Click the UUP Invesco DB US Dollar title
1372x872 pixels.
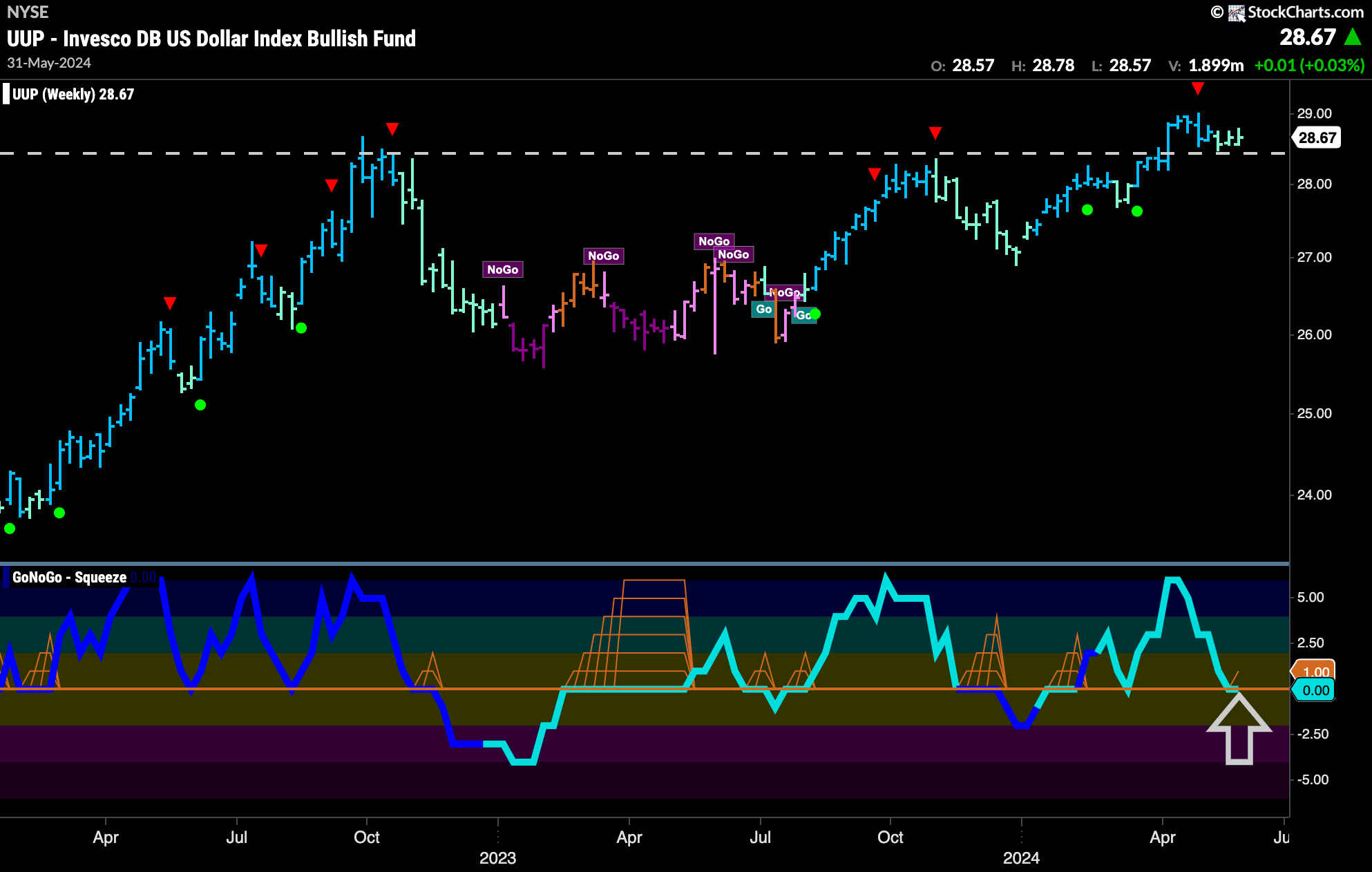coord(211,39)
